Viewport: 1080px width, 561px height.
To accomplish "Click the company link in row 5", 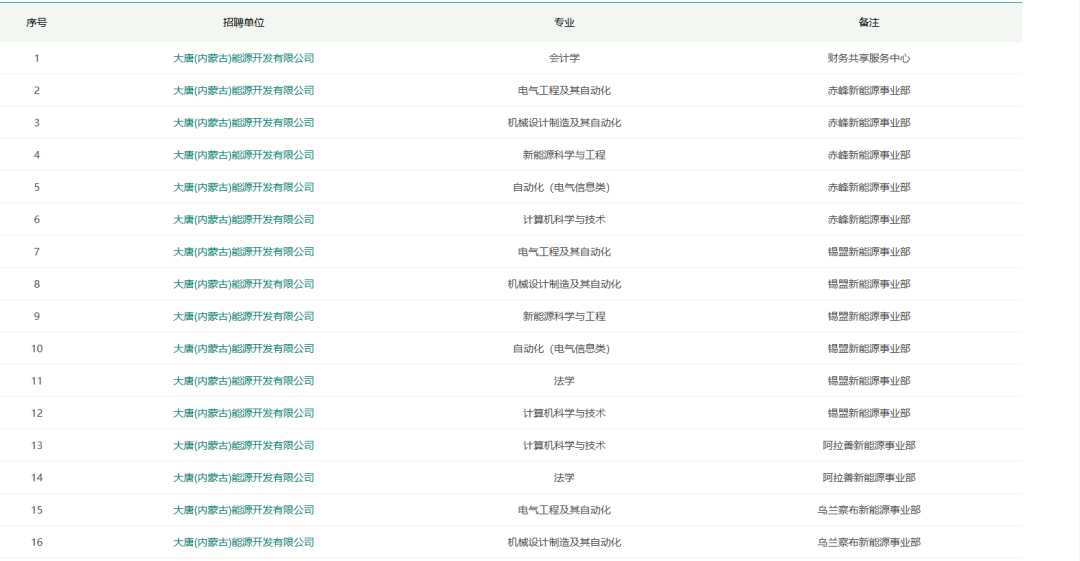I will pyautogui.click(x=243, y=187).
